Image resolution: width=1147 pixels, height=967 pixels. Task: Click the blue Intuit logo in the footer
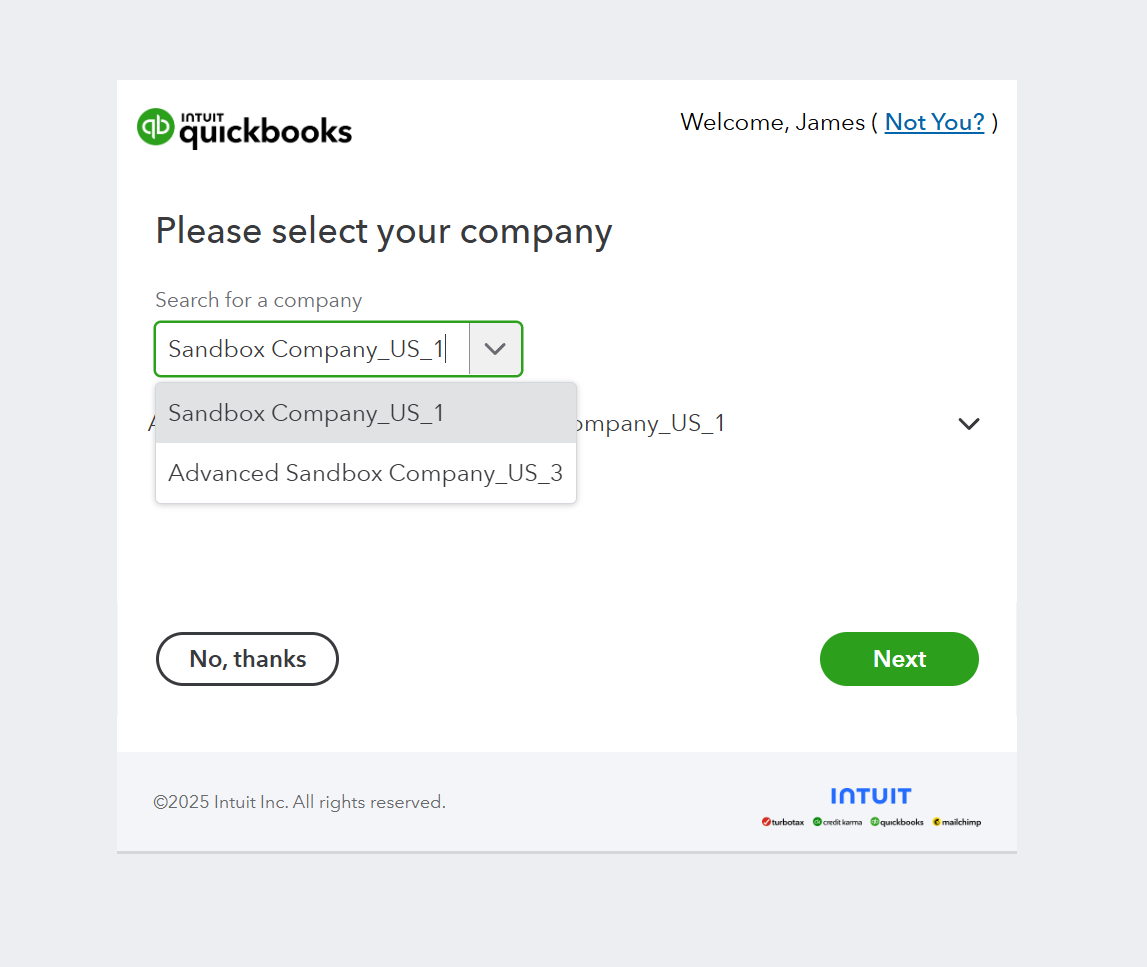pos(870,796)
